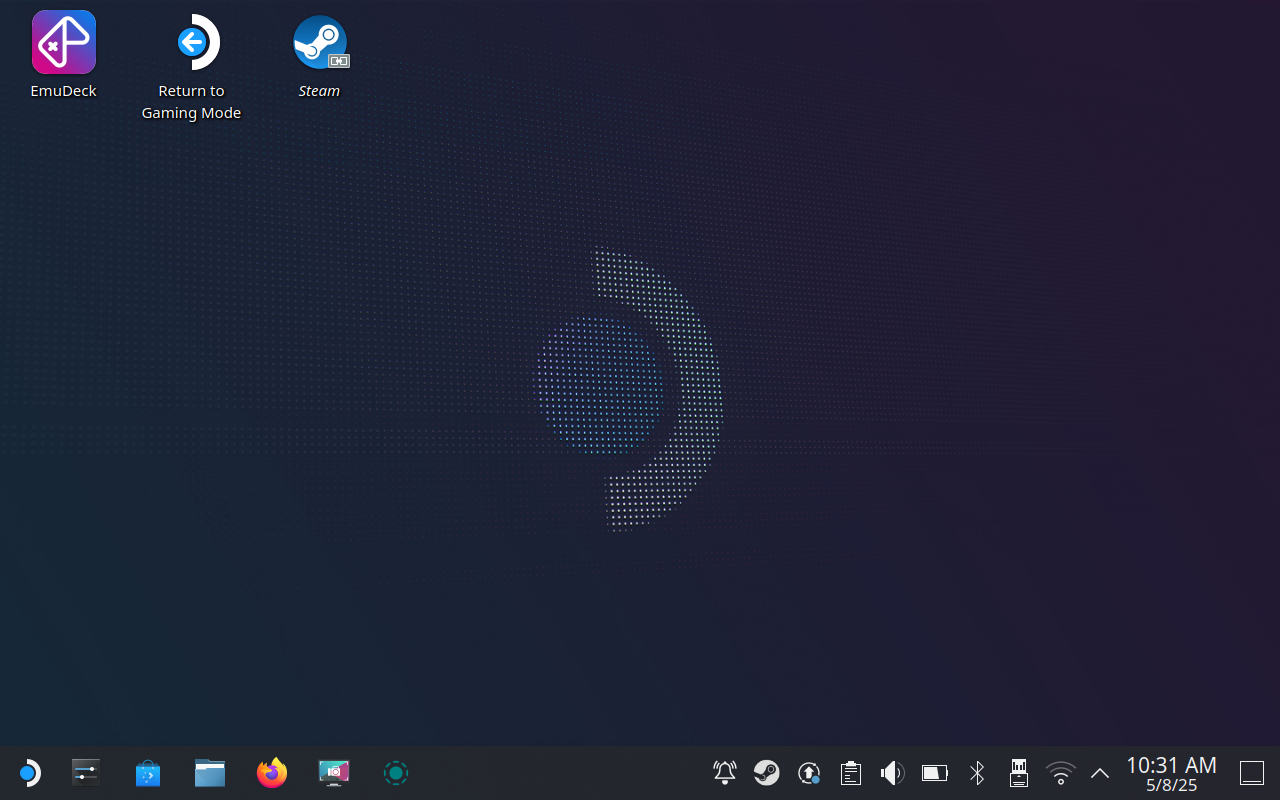
Task: Open the clock and calendar popup
Action: [1170, 772]
